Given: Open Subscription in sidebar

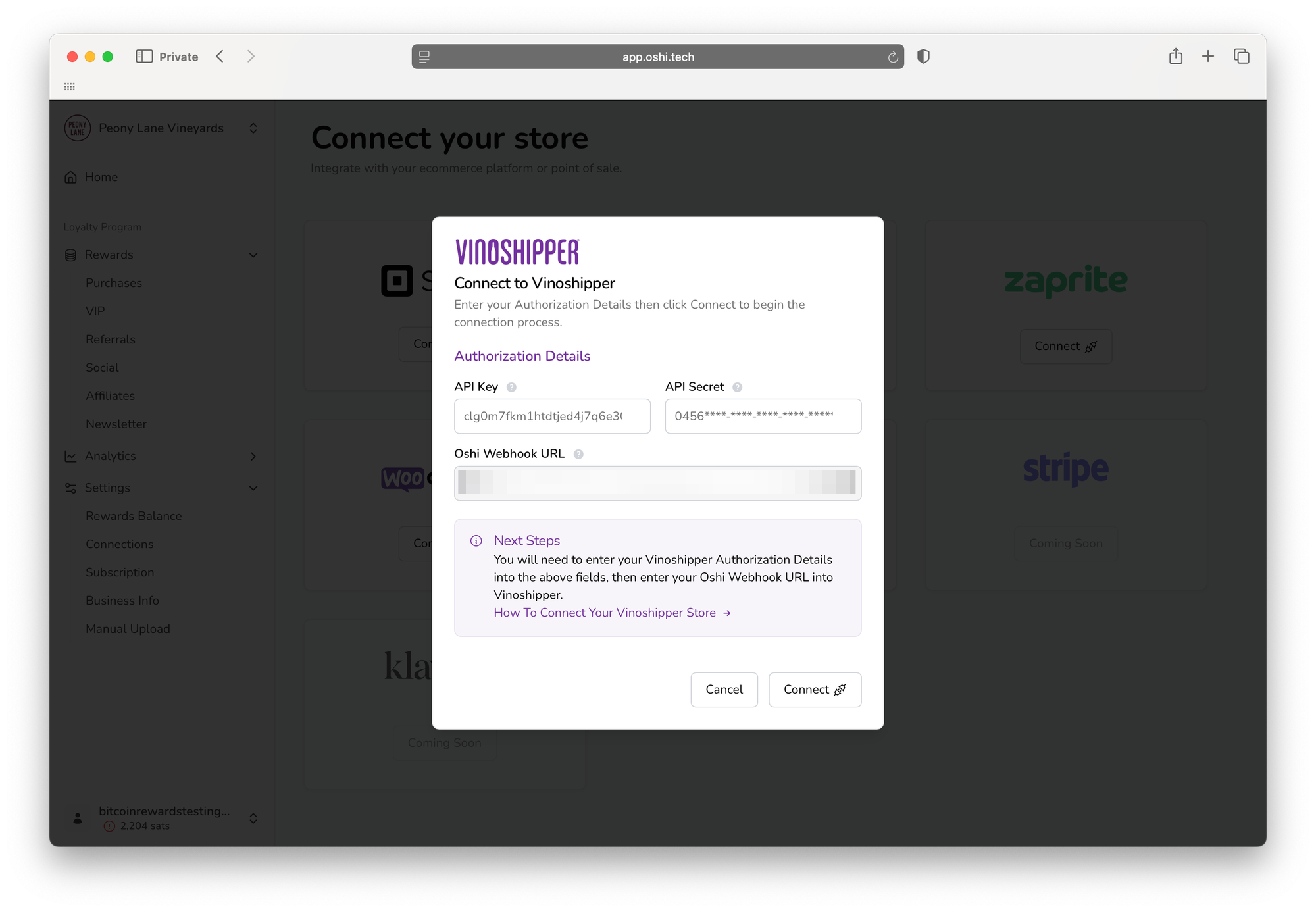Looking at the screenshot, I should pos(120,572).
